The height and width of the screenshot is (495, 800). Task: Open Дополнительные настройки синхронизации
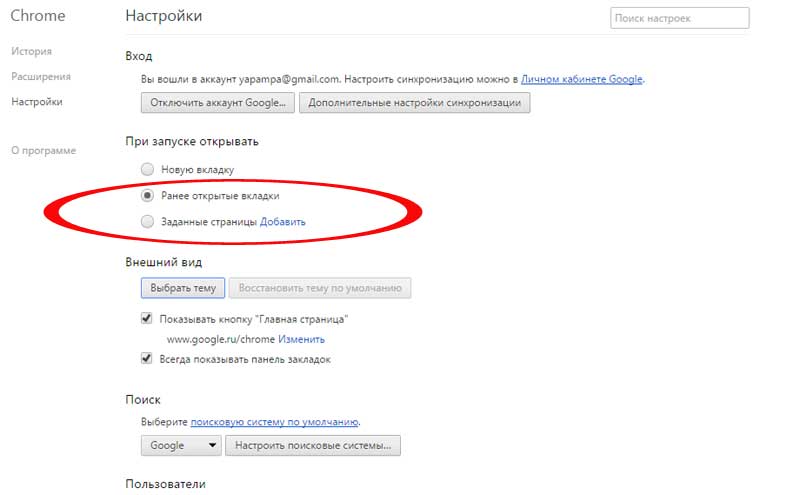click(x=414, y=103)
